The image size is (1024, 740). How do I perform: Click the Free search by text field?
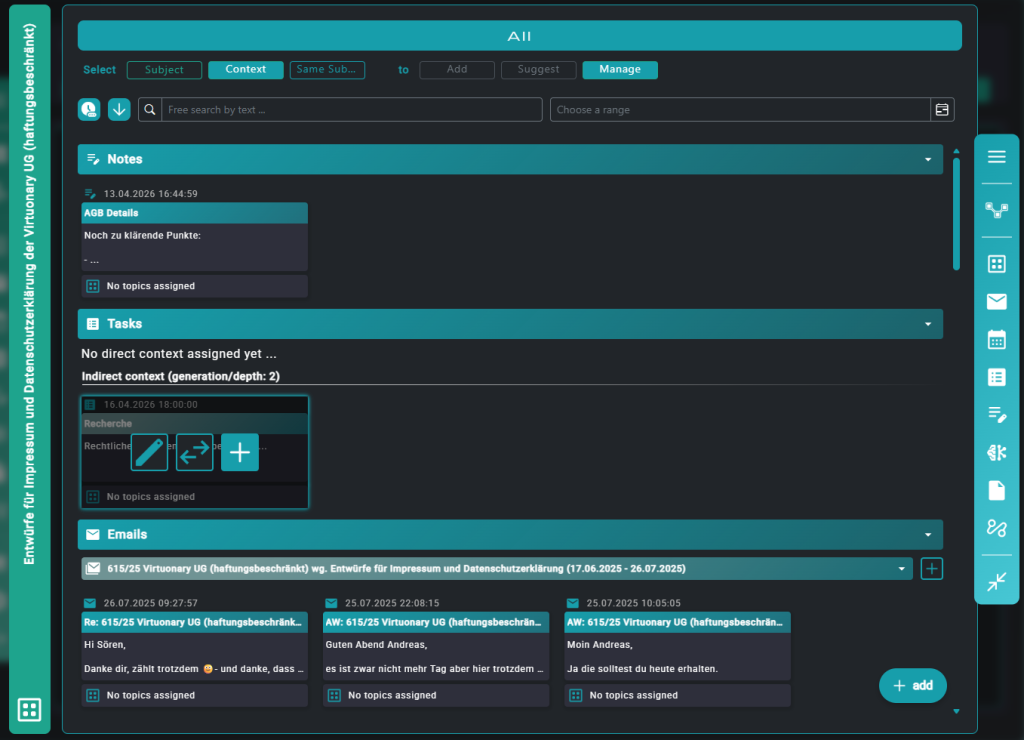click(x=350, y=110)
